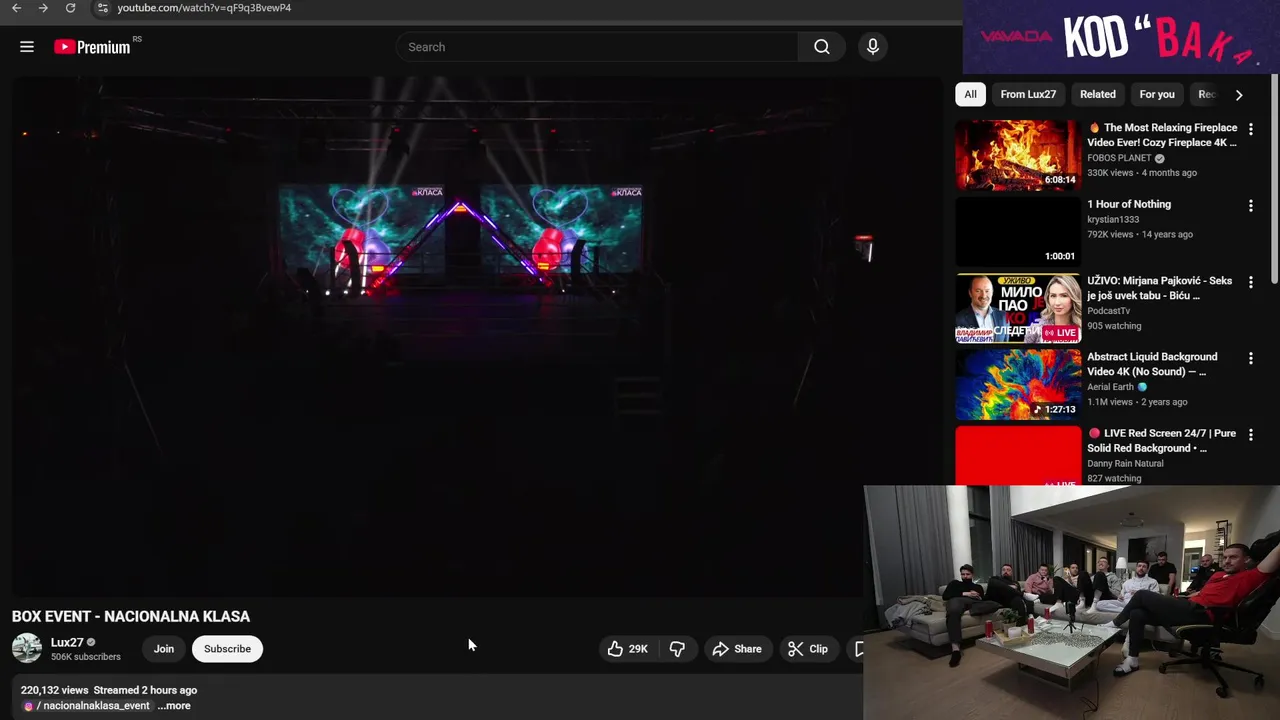The image size is (1280, 720).
Task: Select the Related filter chip
Action: [x=1097, y=94]
